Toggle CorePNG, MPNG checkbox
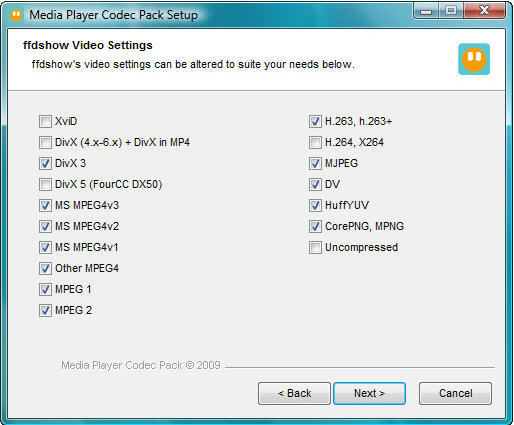The height and width of the screenshot is (425, 514). pos(315,226)
